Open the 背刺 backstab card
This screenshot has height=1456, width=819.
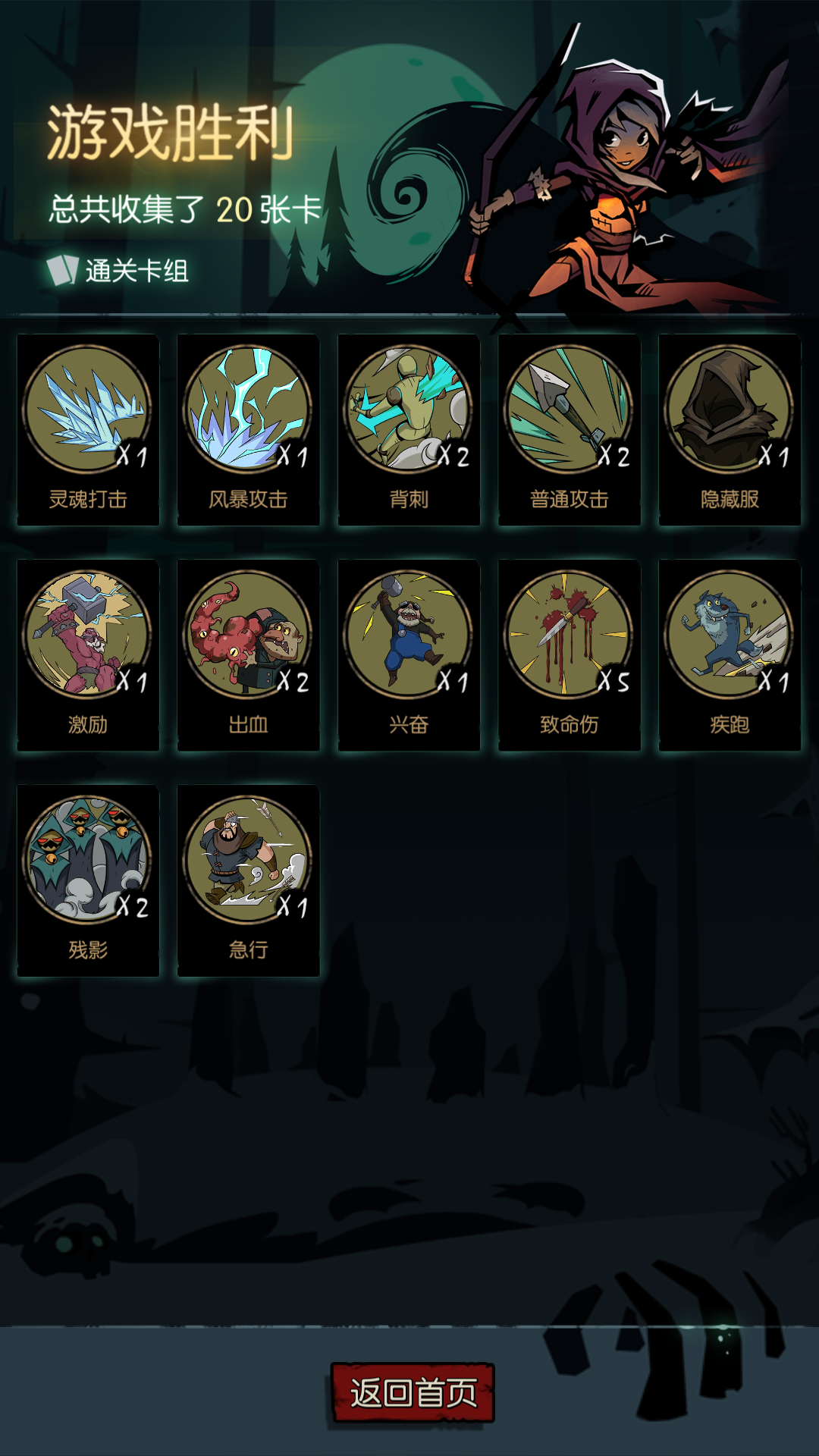click(x=409, y=429)
